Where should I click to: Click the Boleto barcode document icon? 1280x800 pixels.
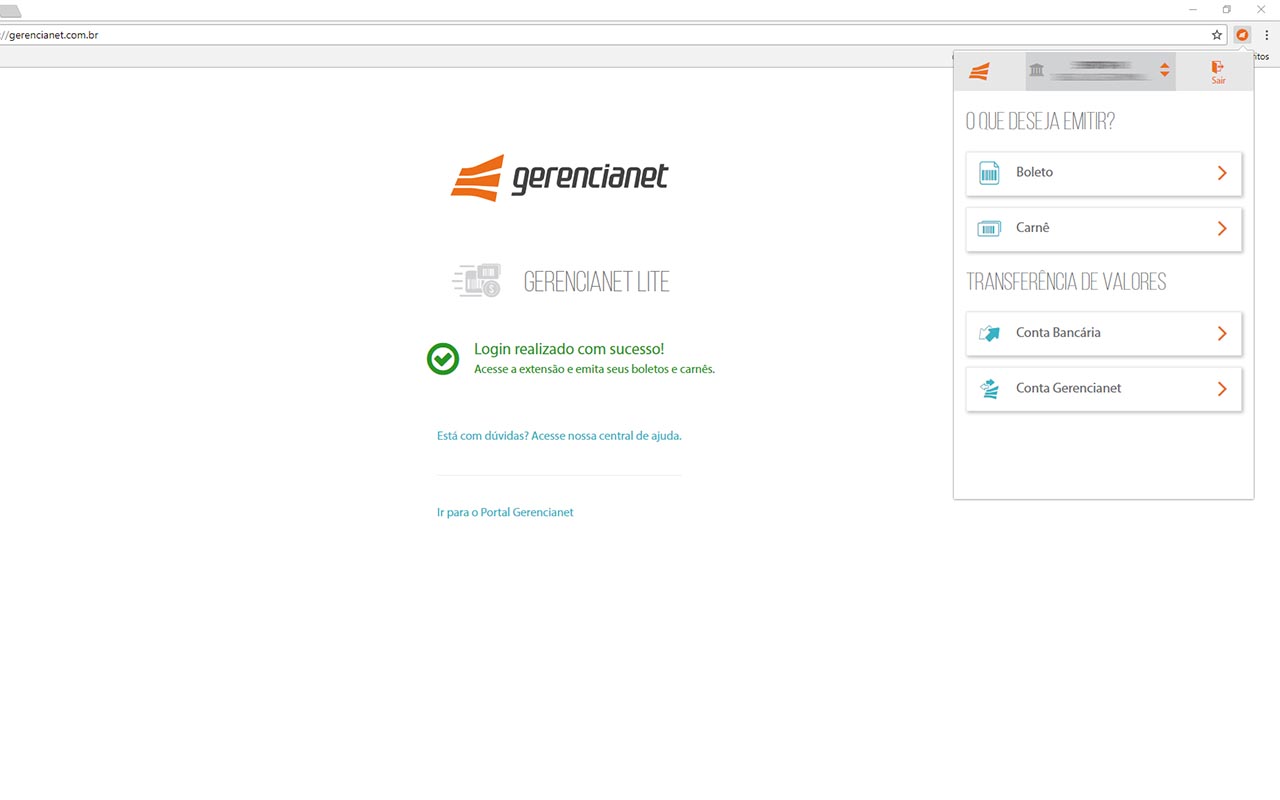(989, 173)
